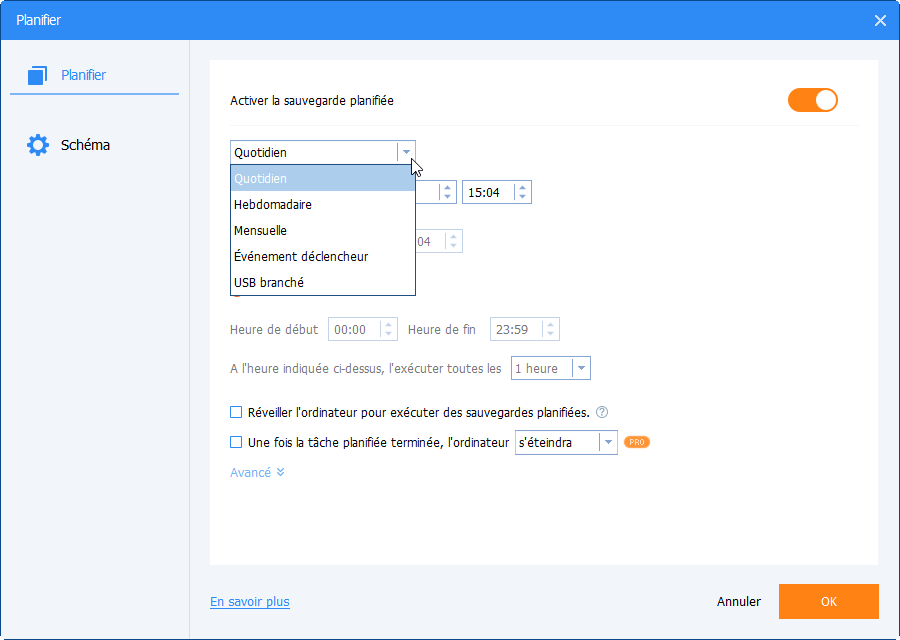Choose Hebdomadaire schedule option
The height and width of the screenshot is (640, 900).
coord(323,204)
